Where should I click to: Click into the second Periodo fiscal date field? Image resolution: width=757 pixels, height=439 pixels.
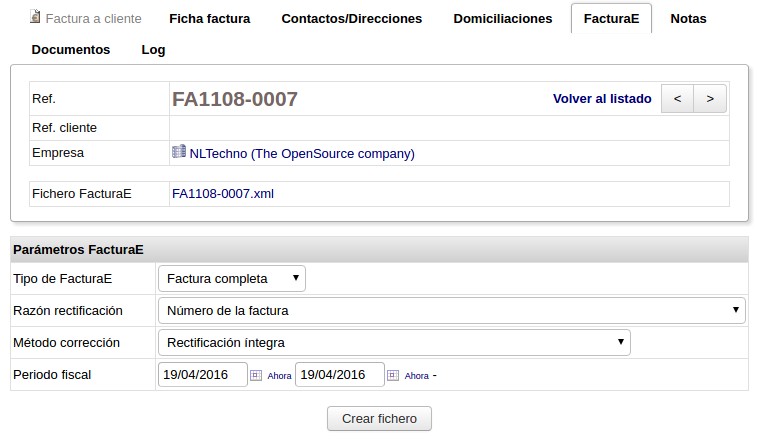pos(340,375)
